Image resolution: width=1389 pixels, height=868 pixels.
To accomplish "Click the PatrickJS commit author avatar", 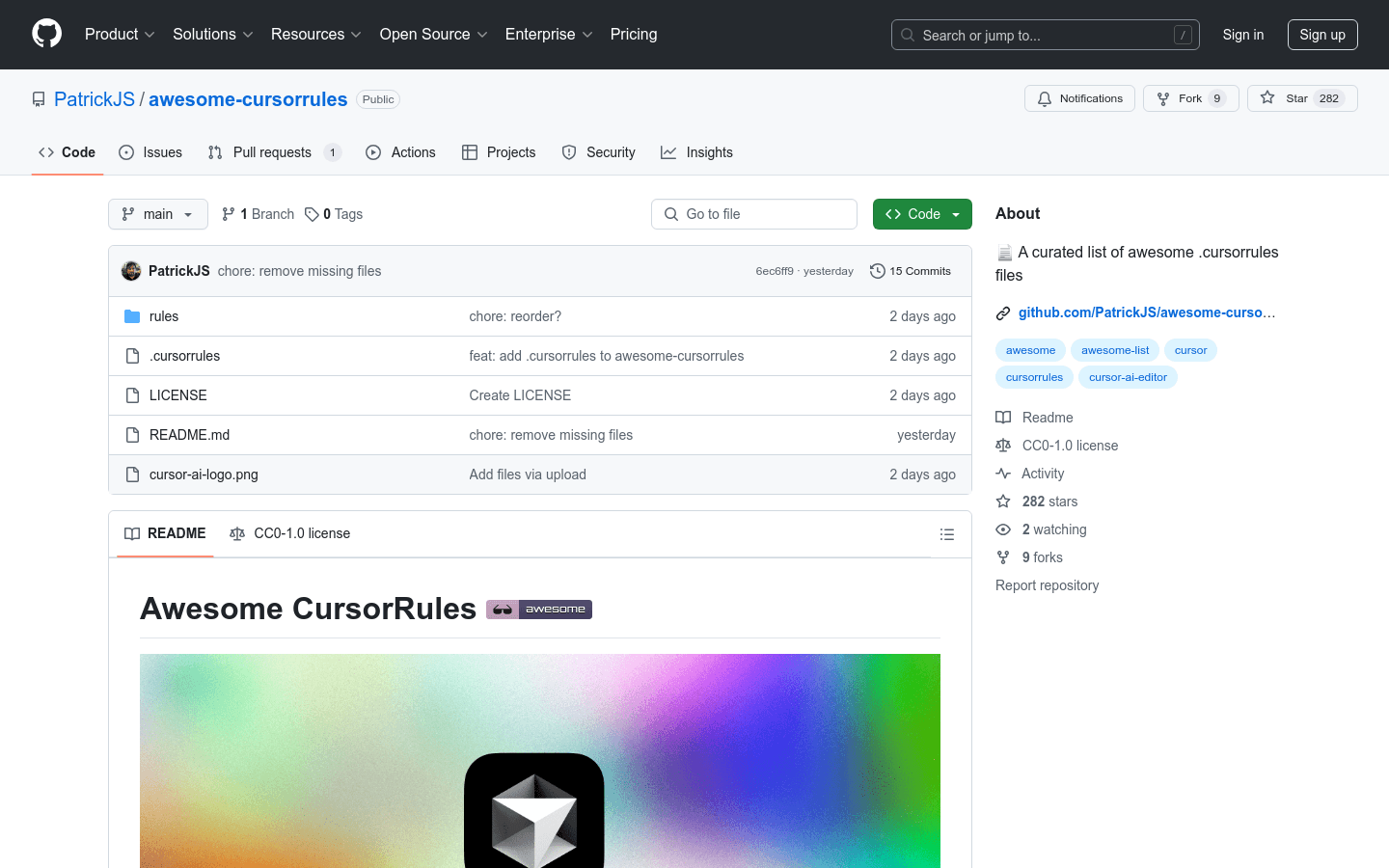I will click(x=131, y=271).
